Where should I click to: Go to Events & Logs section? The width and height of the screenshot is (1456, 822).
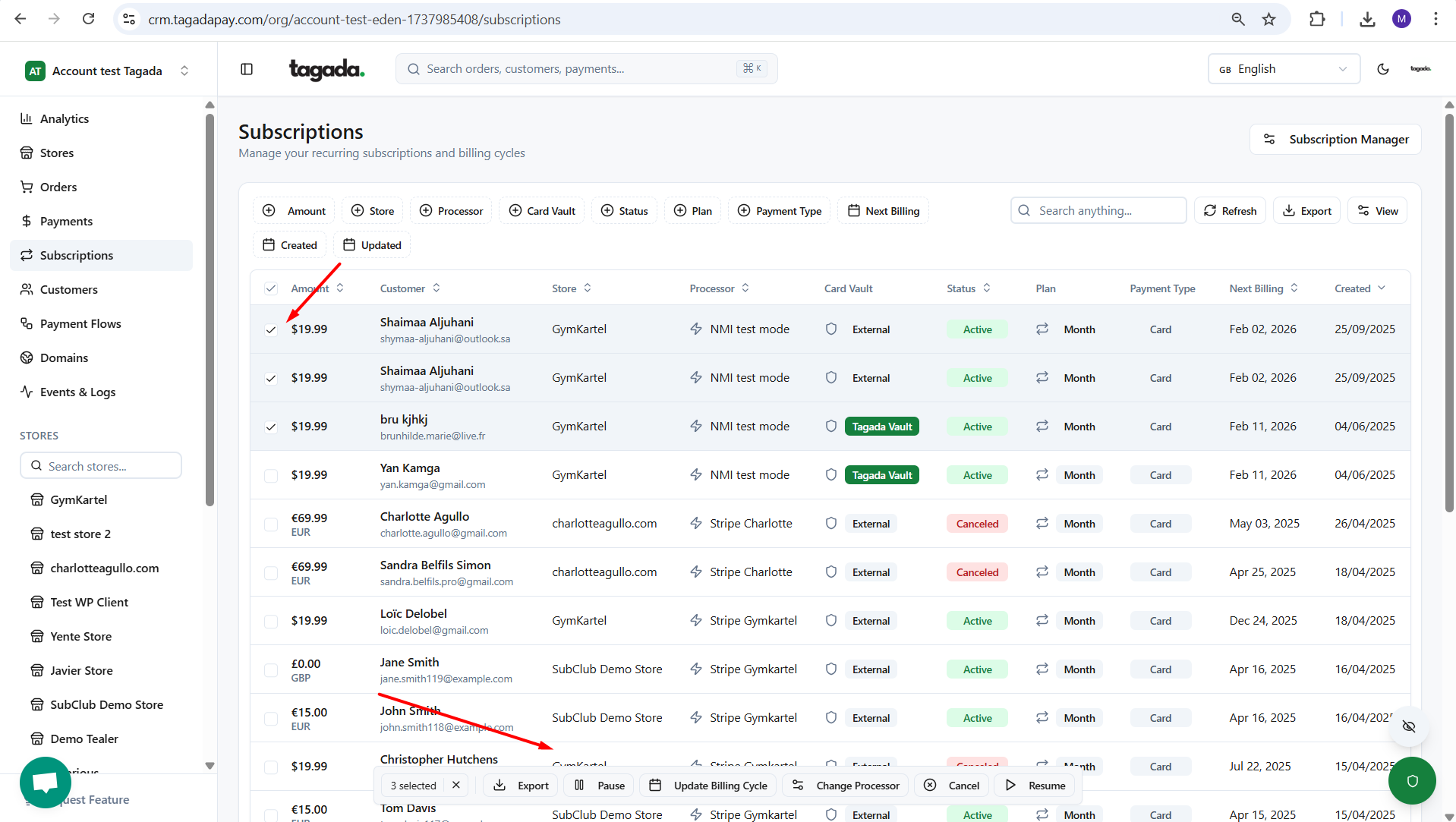pos(77,392)
